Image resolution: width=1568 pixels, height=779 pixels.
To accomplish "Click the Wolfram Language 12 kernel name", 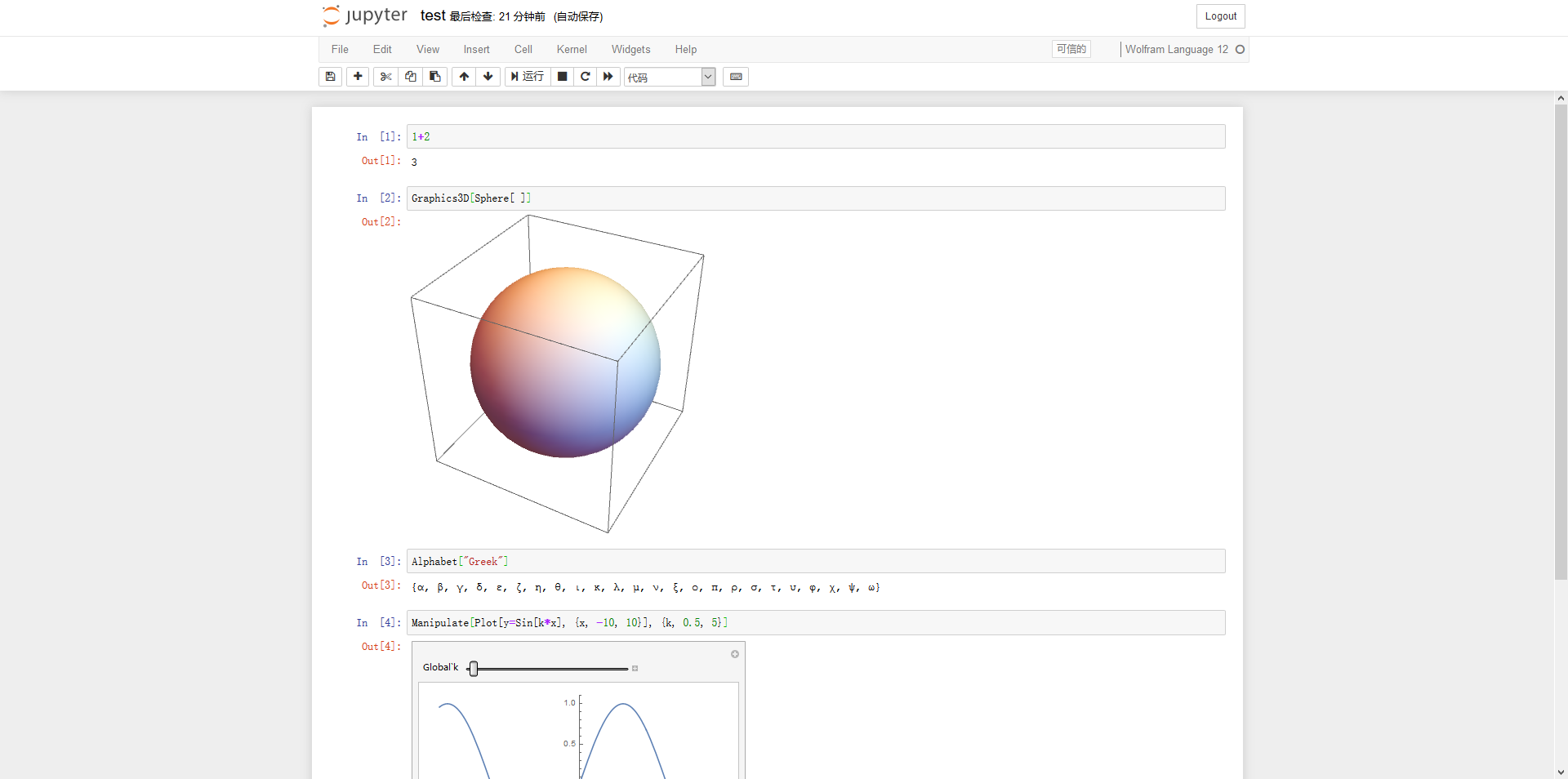I will (1177, 50).
